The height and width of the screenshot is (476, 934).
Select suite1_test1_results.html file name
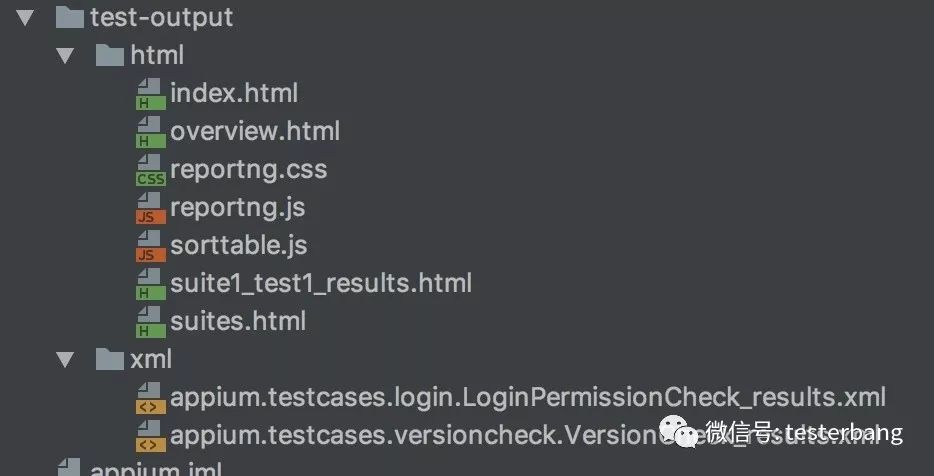coord(320,284)
